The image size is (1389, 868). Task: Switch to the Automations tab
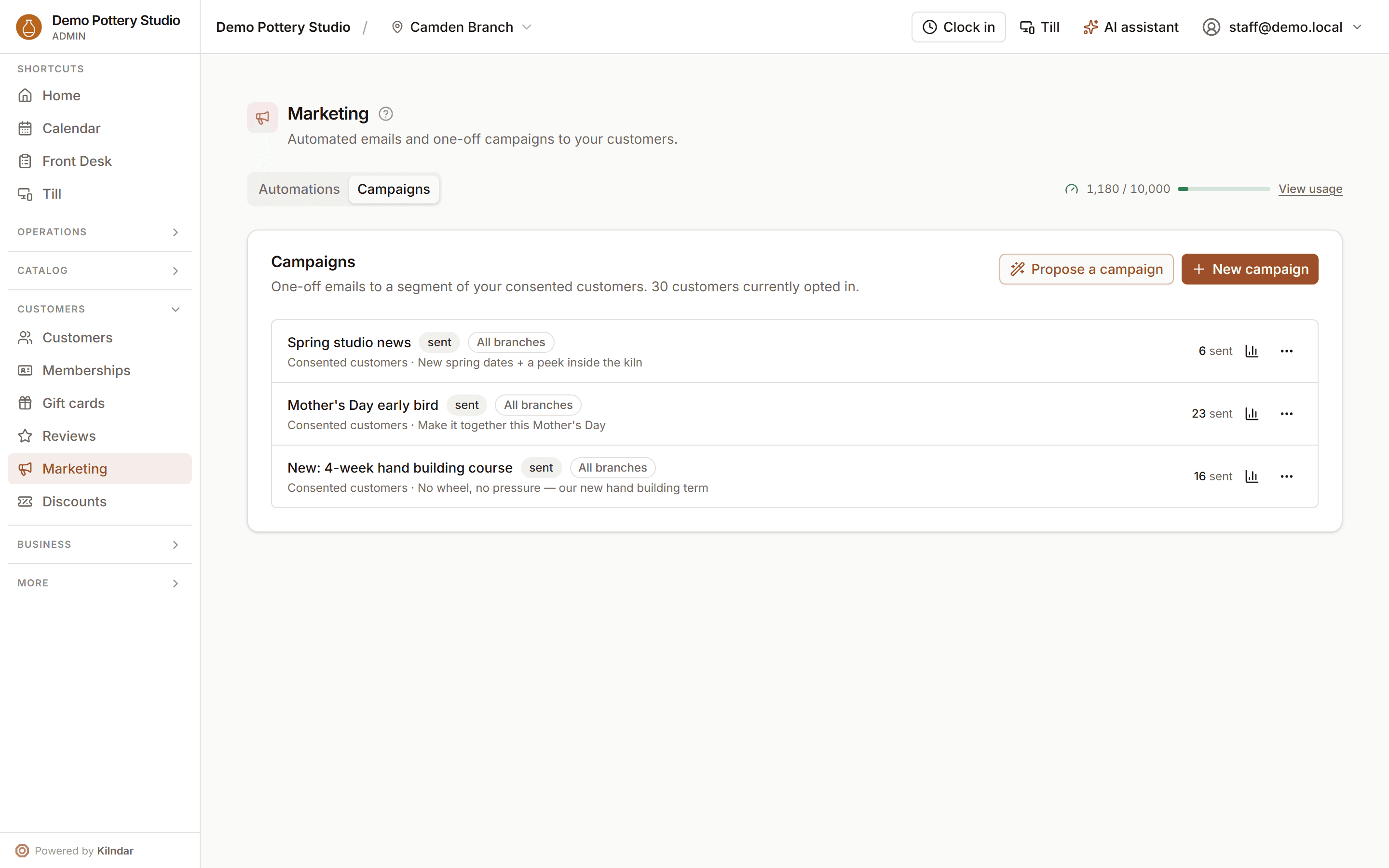click(x=299, y=189)
